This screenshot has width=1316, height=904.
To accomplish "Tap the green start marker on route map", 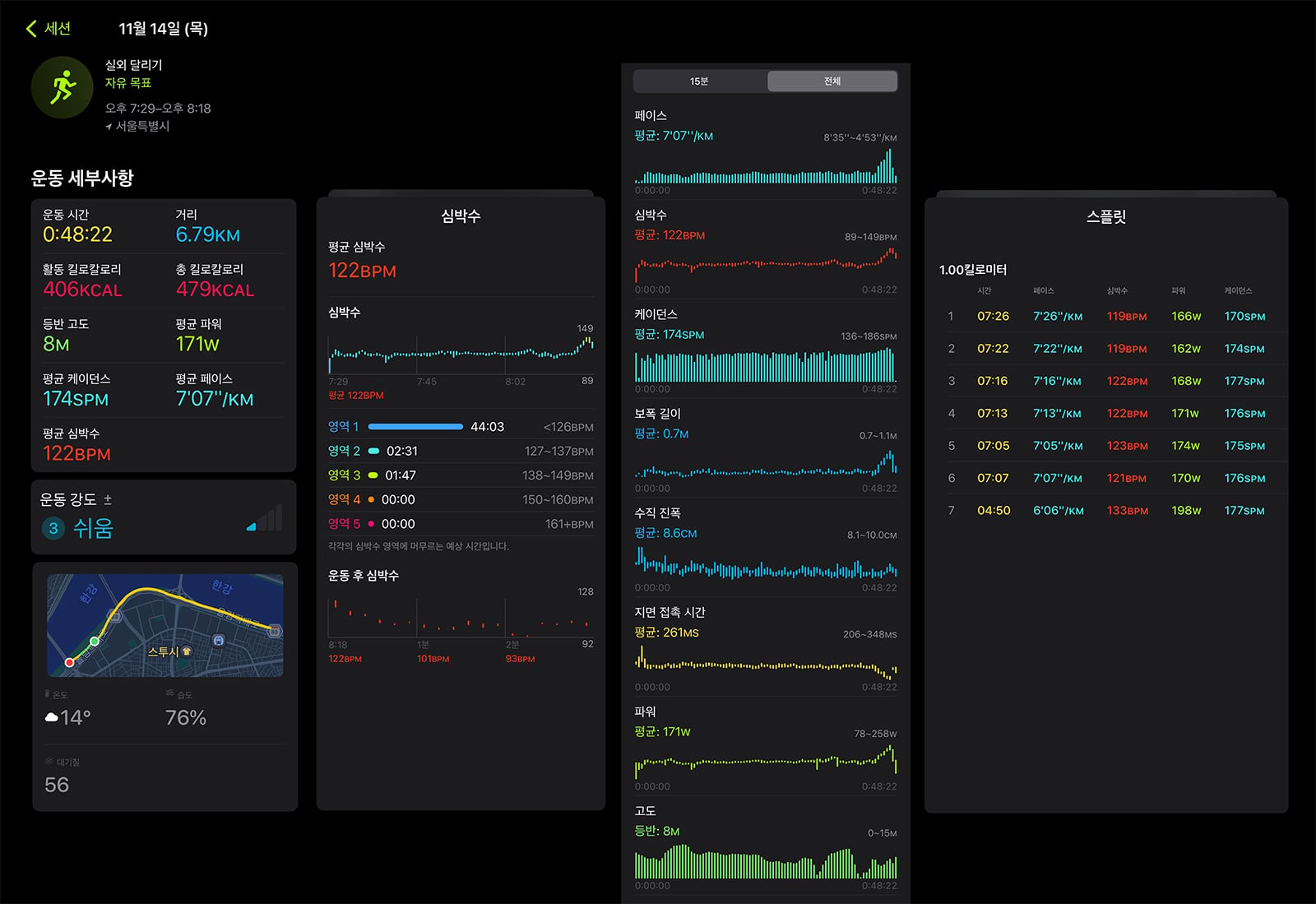I will pos(95,641).
